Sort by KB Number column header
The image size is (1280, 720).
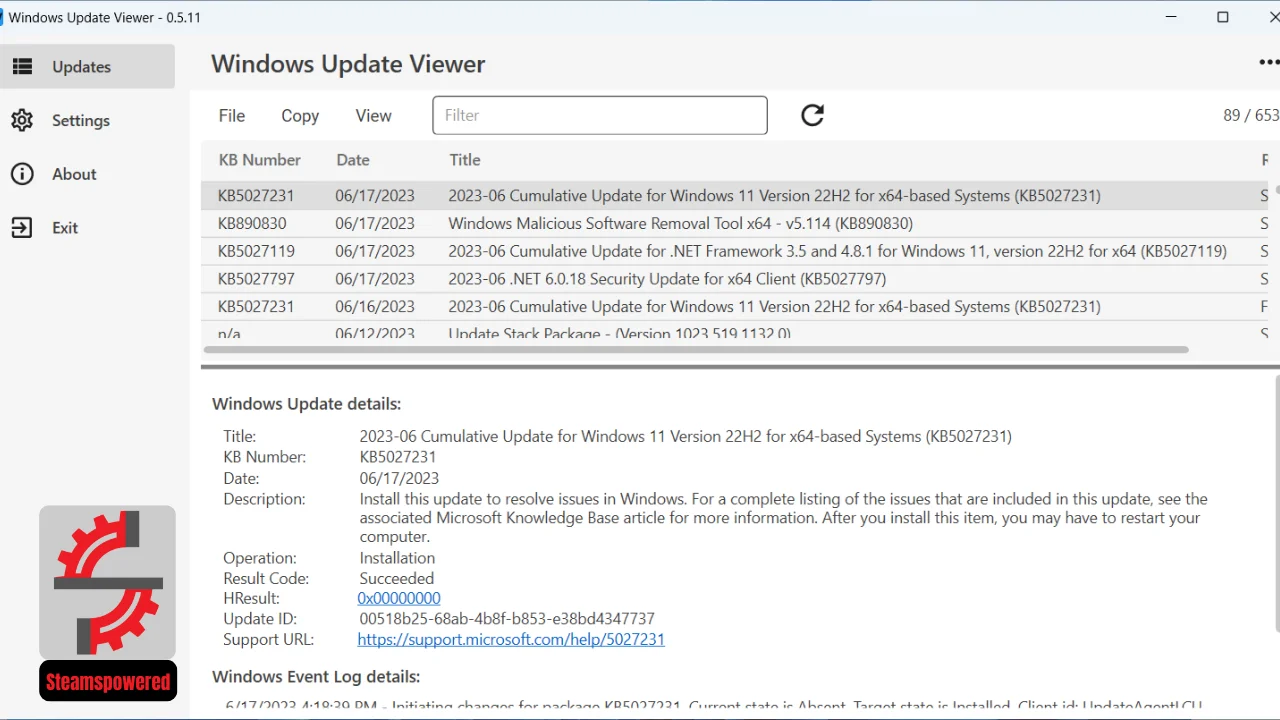(x=259, y=160)
